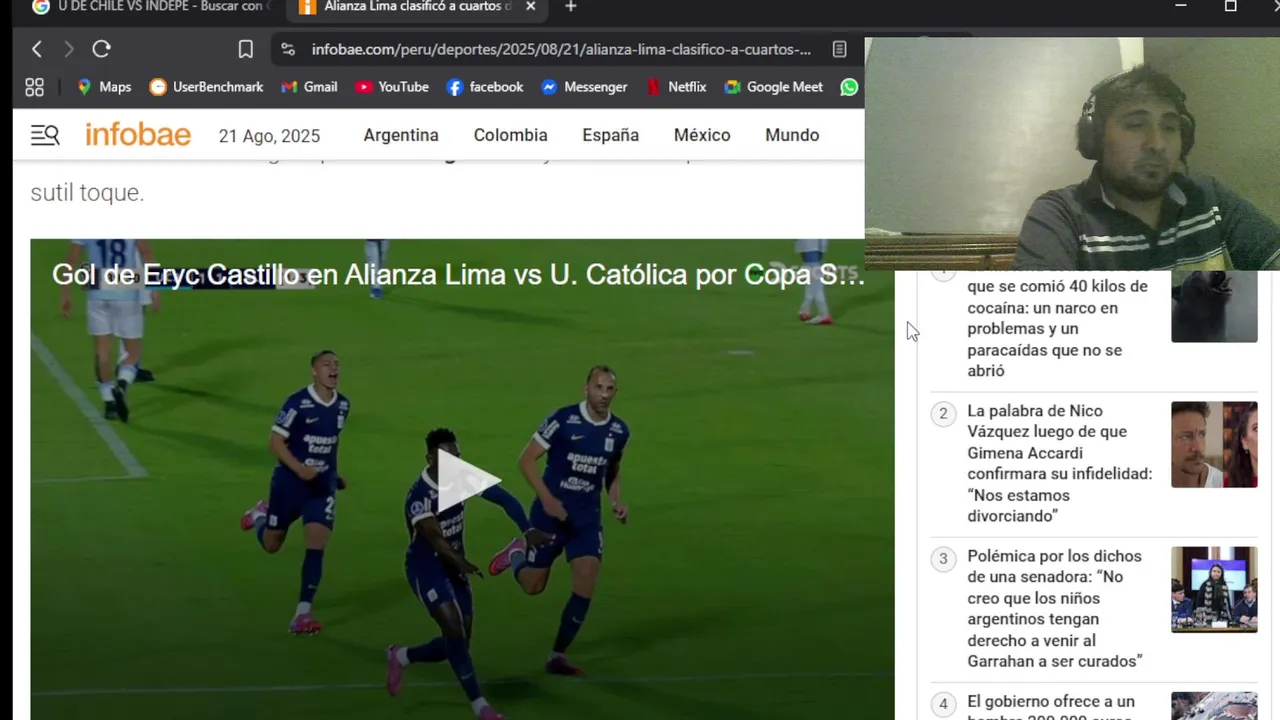This screenshot has height=720, width=1280.
Task: Click the senadora article thumbnail
Action: pos(1214,589)
